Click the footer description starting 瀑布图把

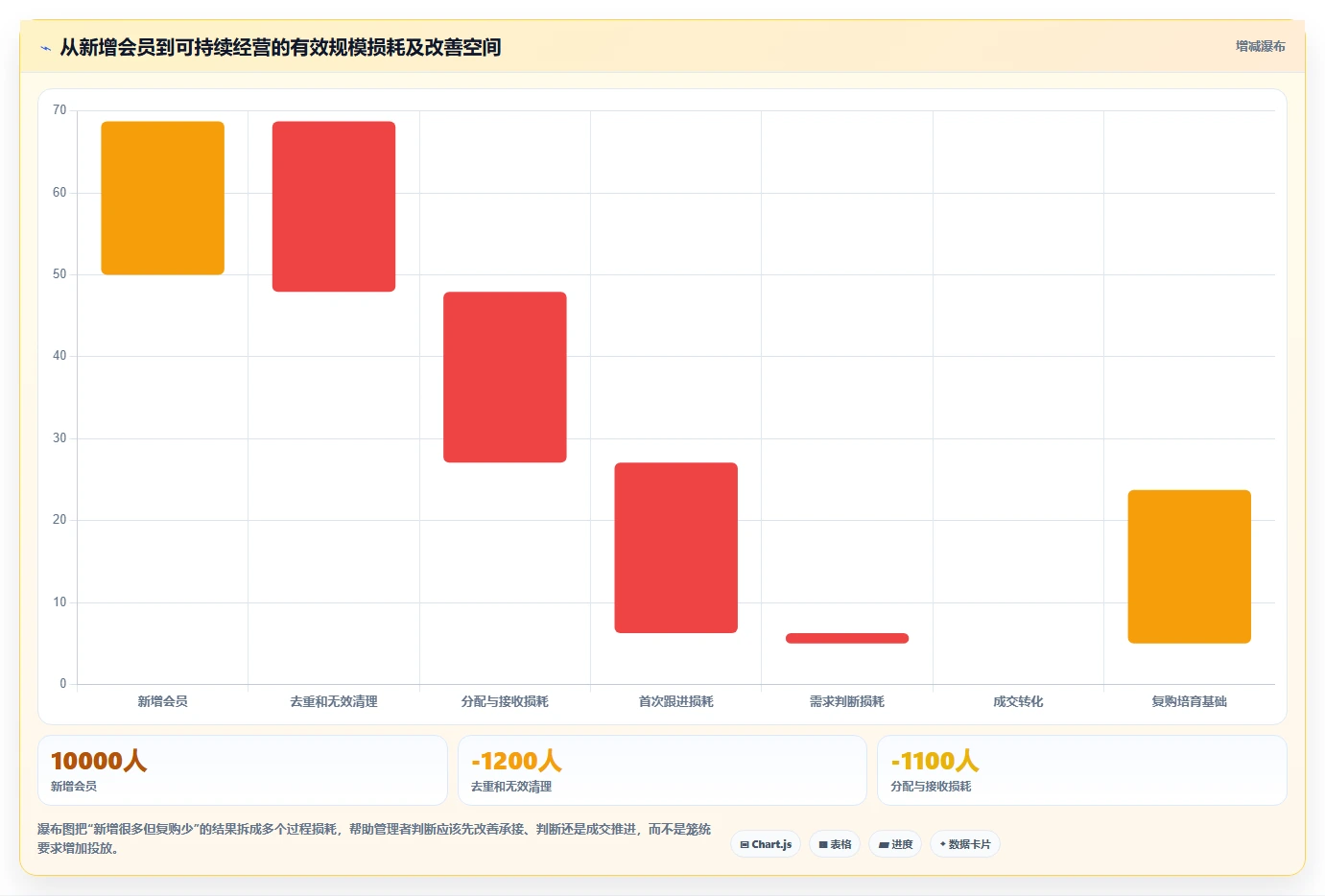[374, 838]
